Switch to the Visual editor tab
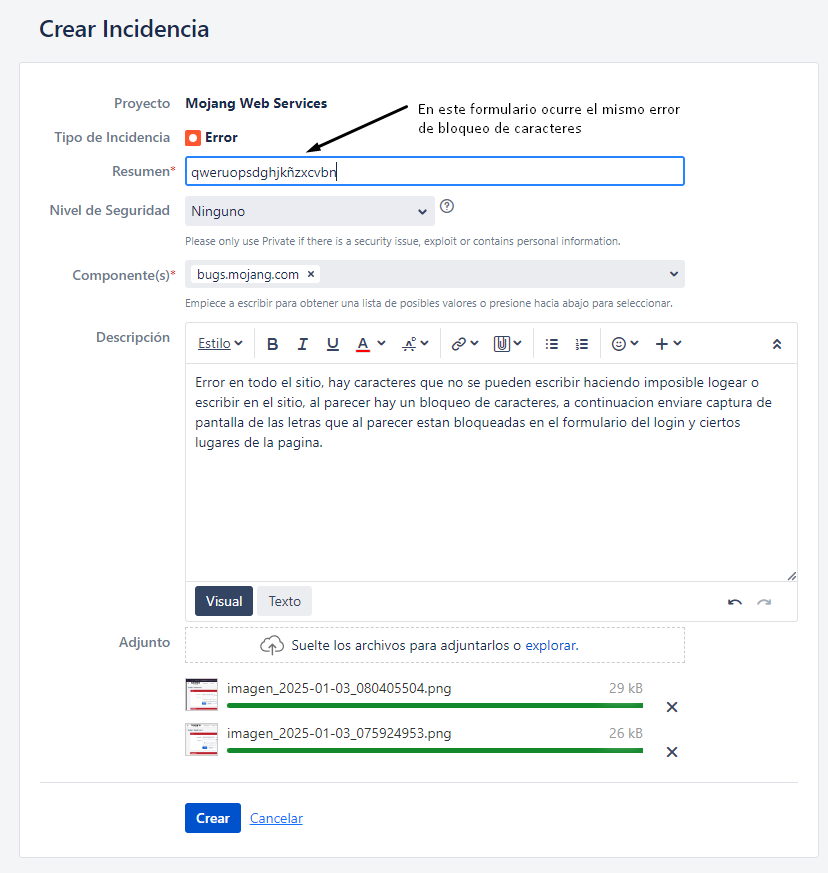 click(224, 601)
